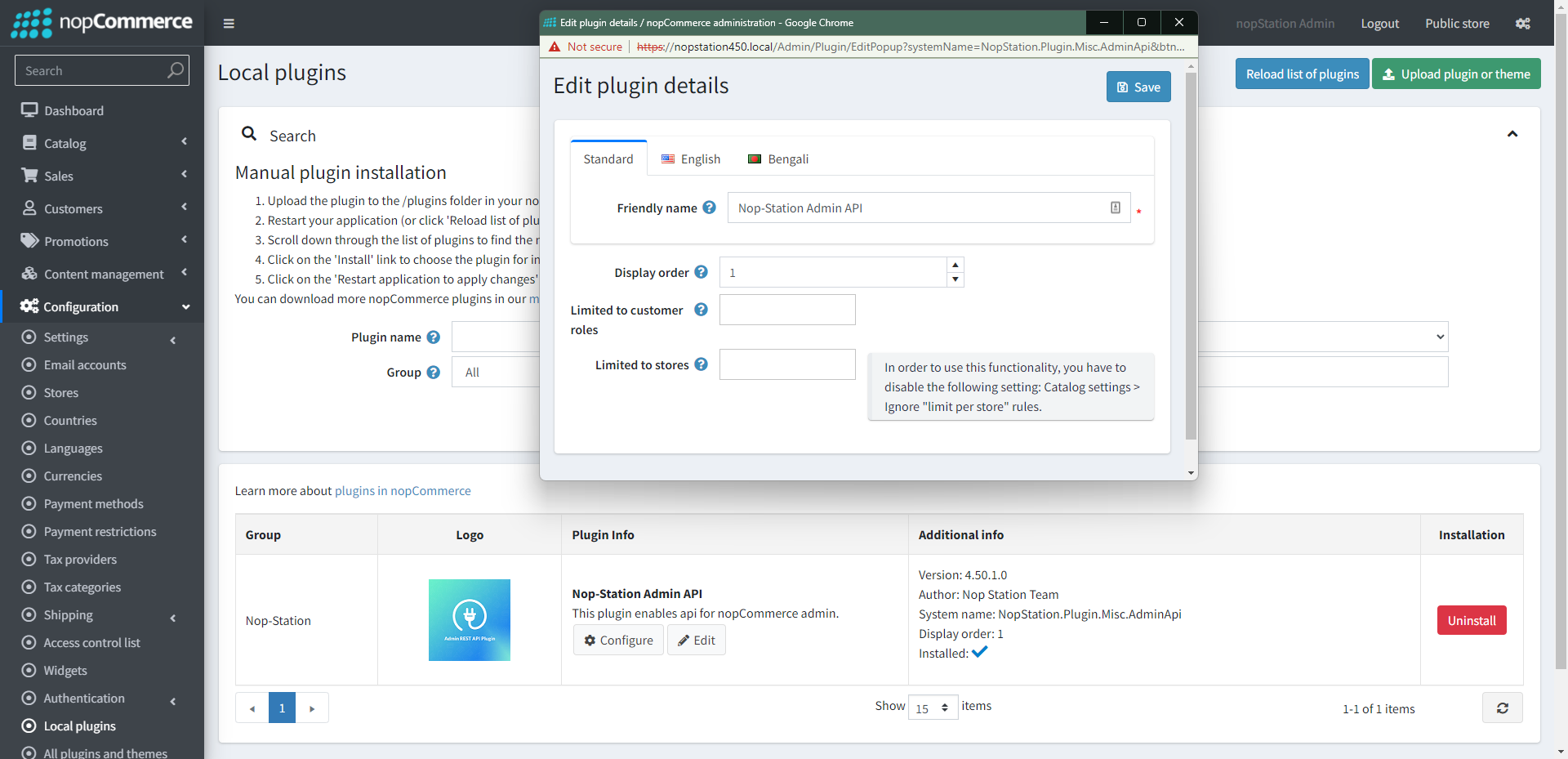The height and width of the screenshot is (759, 1568).
Task: Open the Public store link
Action: tap(1457, 24)
